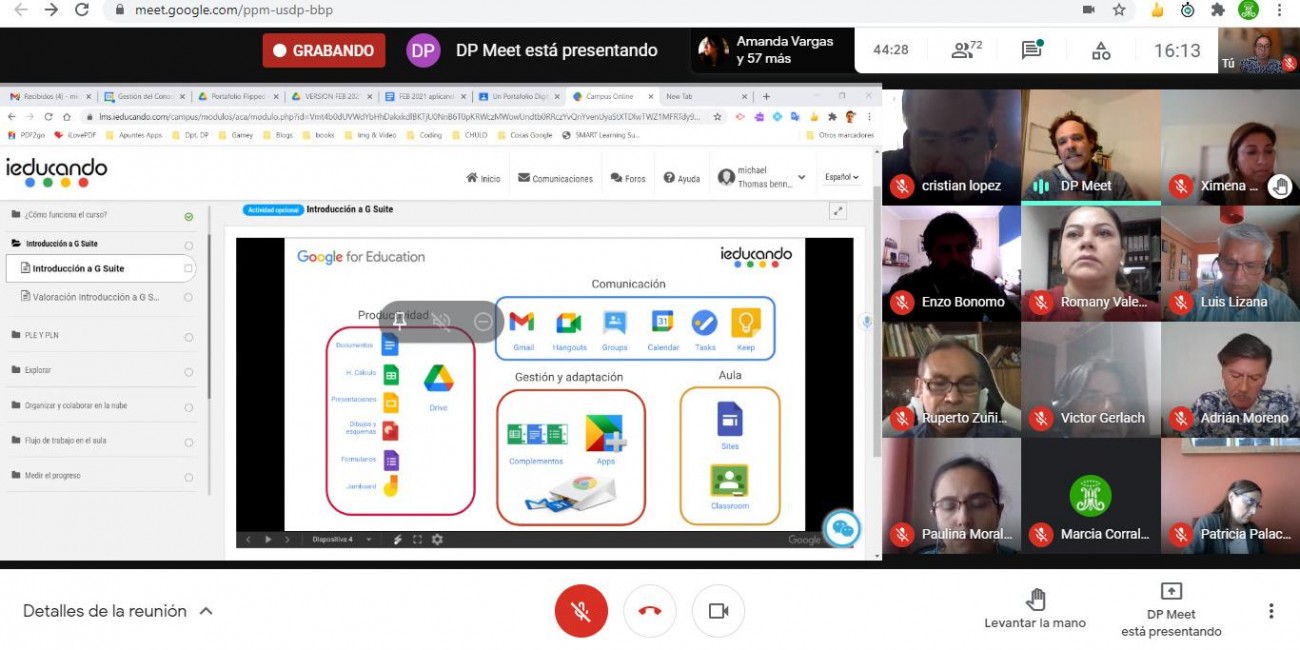Click the Apps marketplace icon on the slide
Viewport: 1300px width, 650px height.
pyautogui.click(x=605, y=433)
